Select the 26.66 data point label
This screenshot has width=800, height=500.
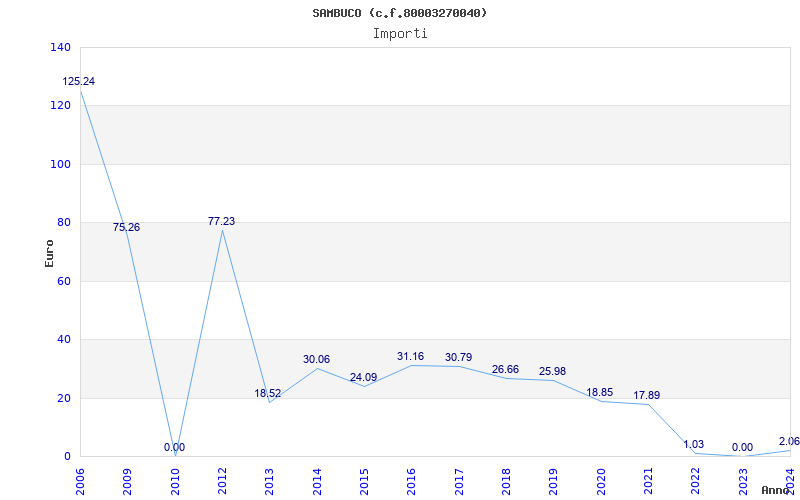[x=505, y=369]
